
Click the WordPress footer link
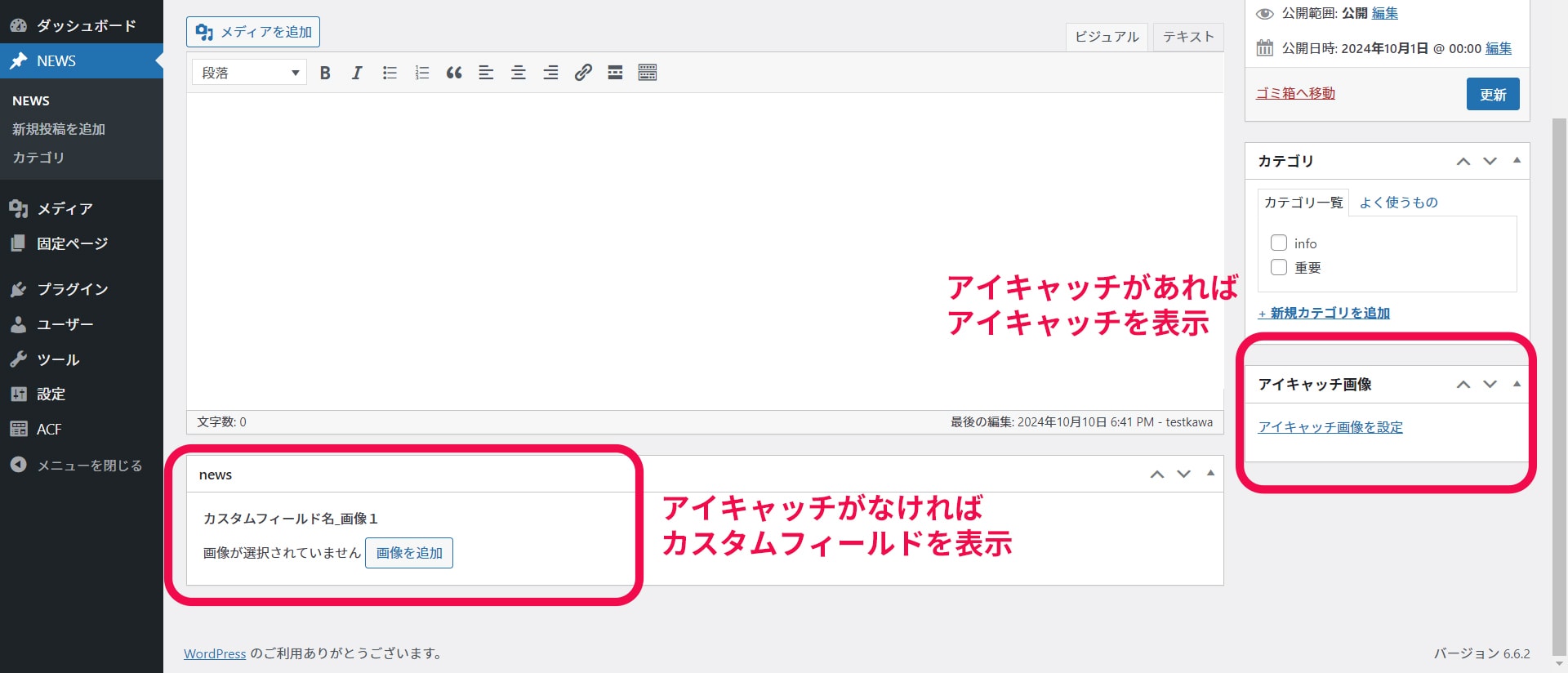pyautogui.click(x=215, y=653)
